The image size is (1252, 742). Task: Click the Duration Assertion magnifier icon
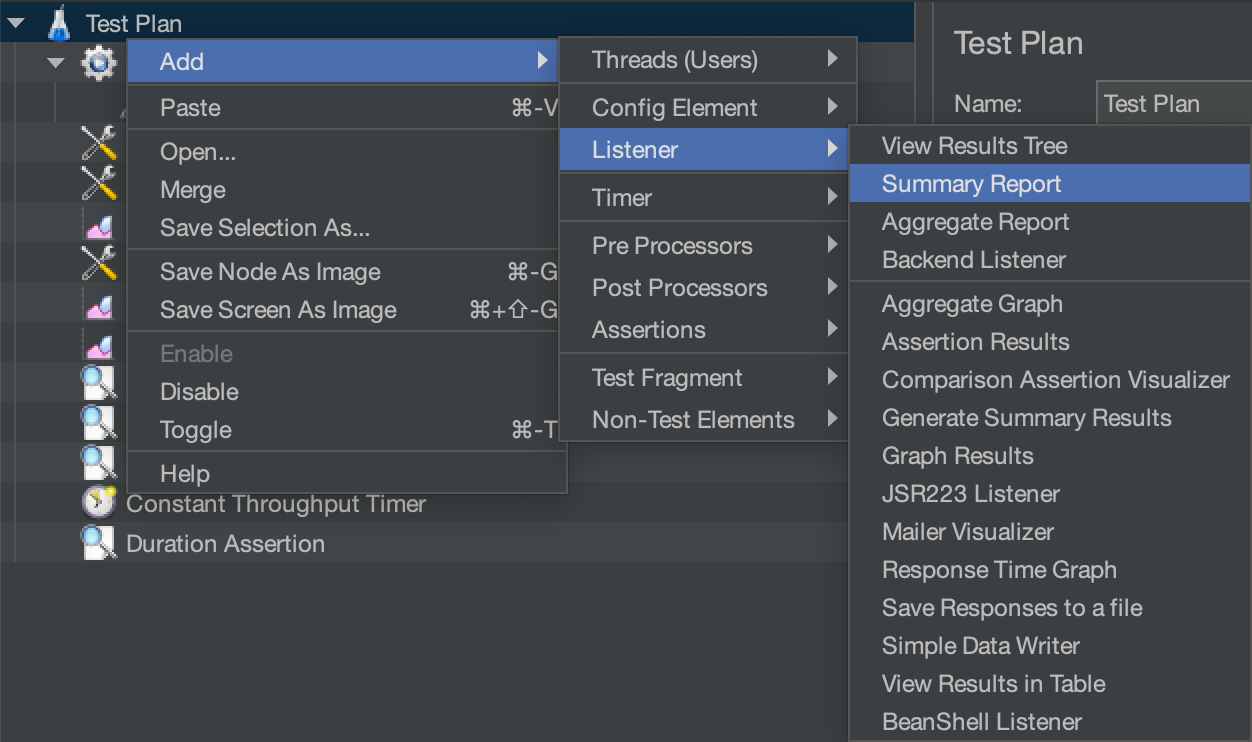98,543
